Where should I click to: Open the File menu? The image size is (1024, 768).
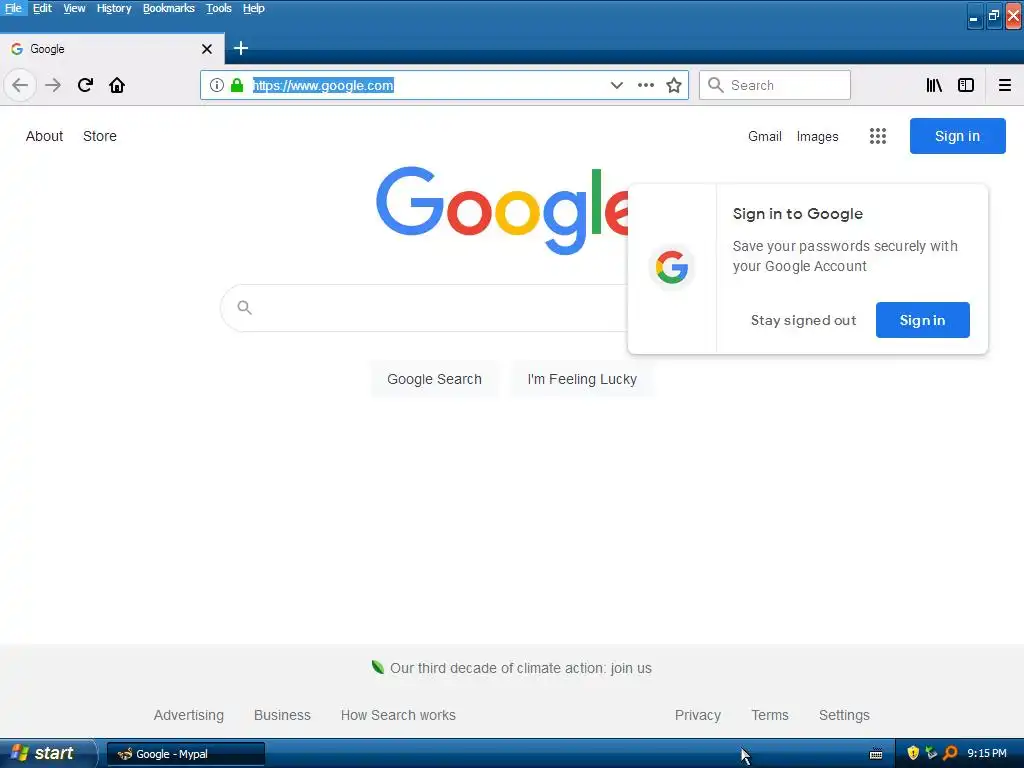[x=13, y=8]
